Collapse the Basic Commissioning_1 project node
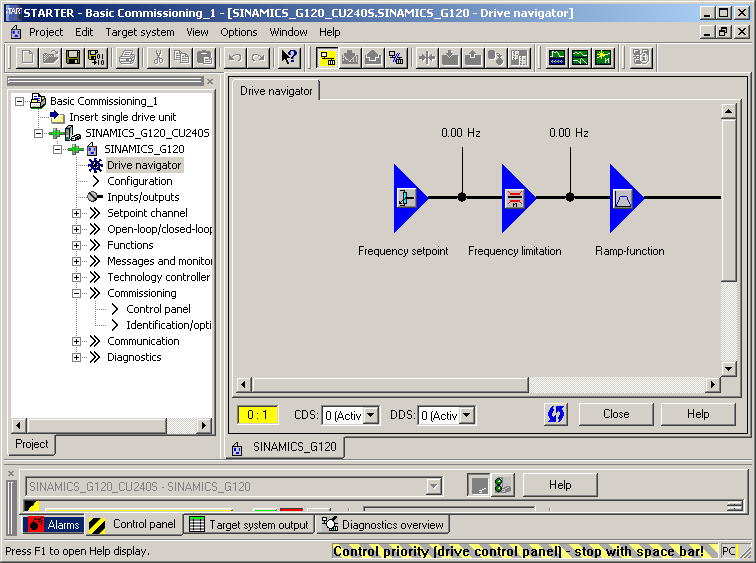Viewport: 756px width, 563px height. tap(19, 101)
